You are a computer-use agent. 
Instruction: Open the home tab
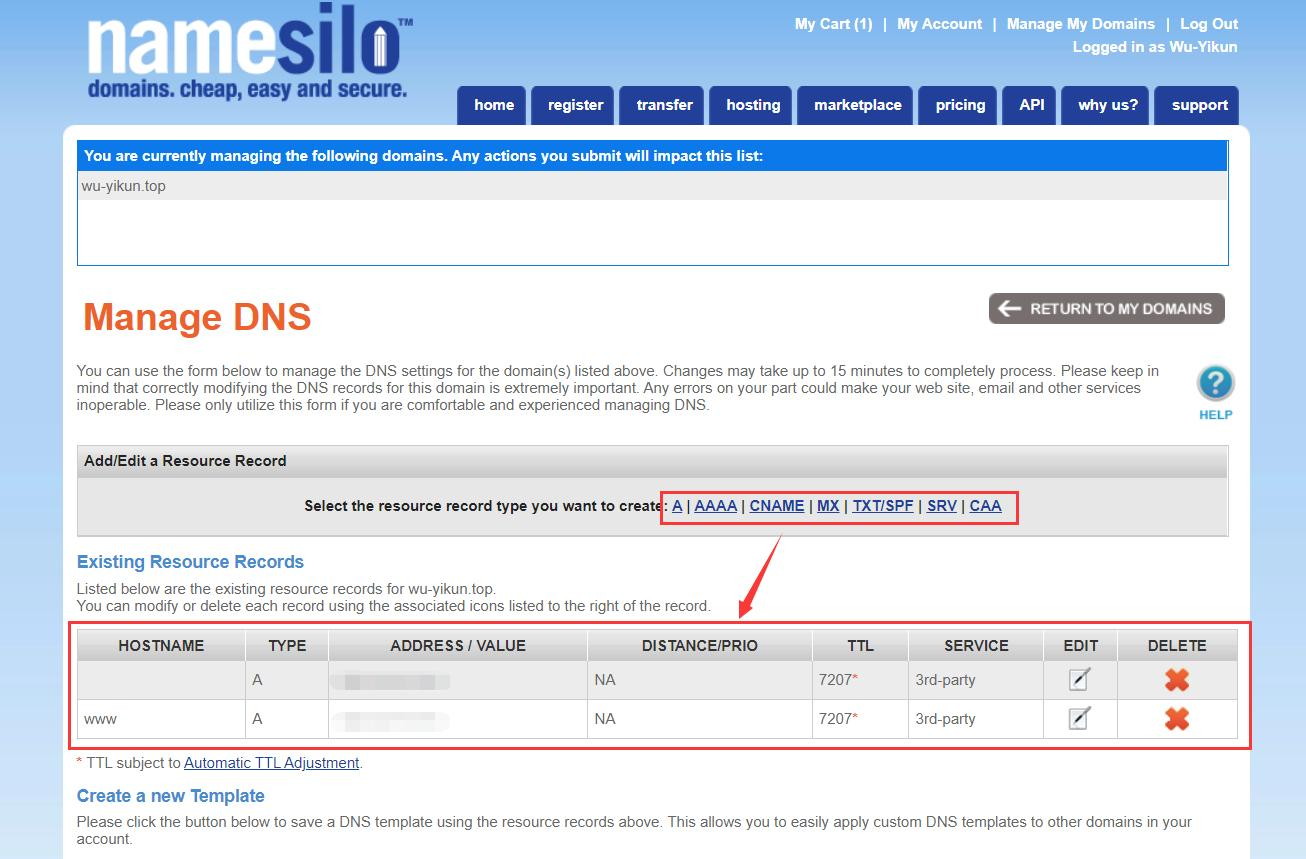tap(494, 105)
